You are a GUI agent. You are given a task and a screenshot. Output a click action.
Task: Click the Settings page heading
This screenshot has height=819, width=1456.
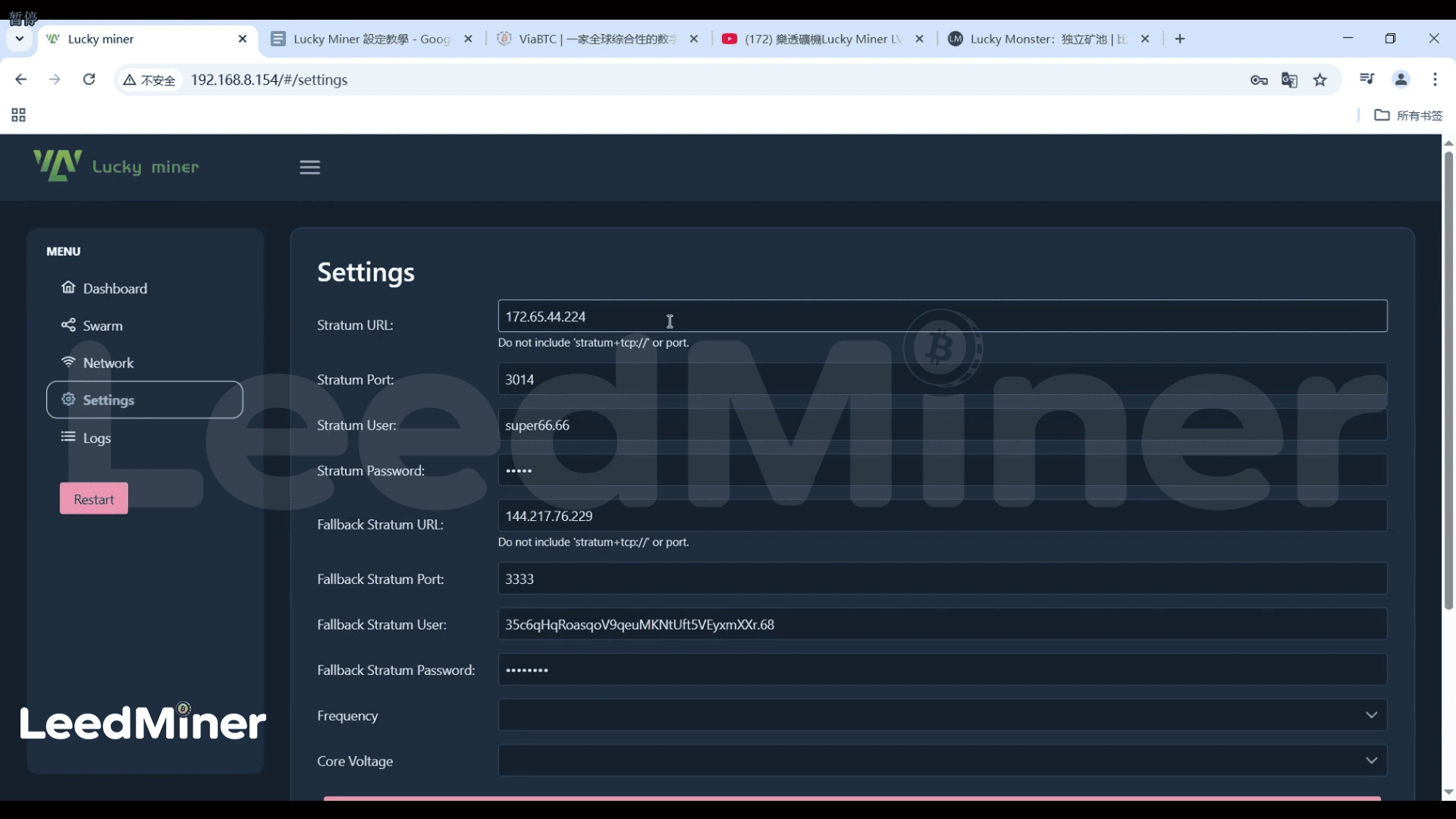pyautogui.click(x=366, y=272)
